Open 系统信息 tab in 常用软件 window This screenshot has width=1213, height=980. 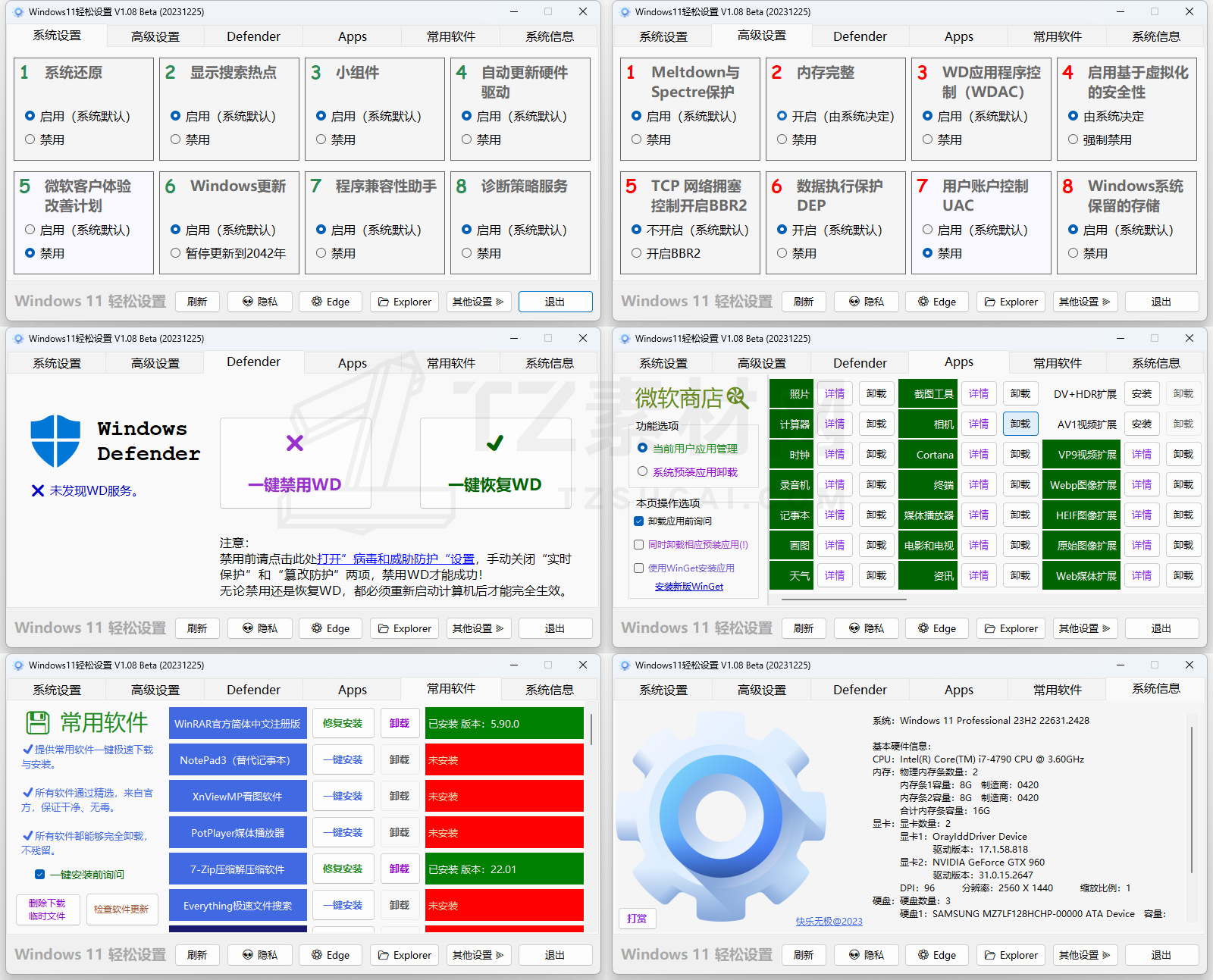coord(550,690)
